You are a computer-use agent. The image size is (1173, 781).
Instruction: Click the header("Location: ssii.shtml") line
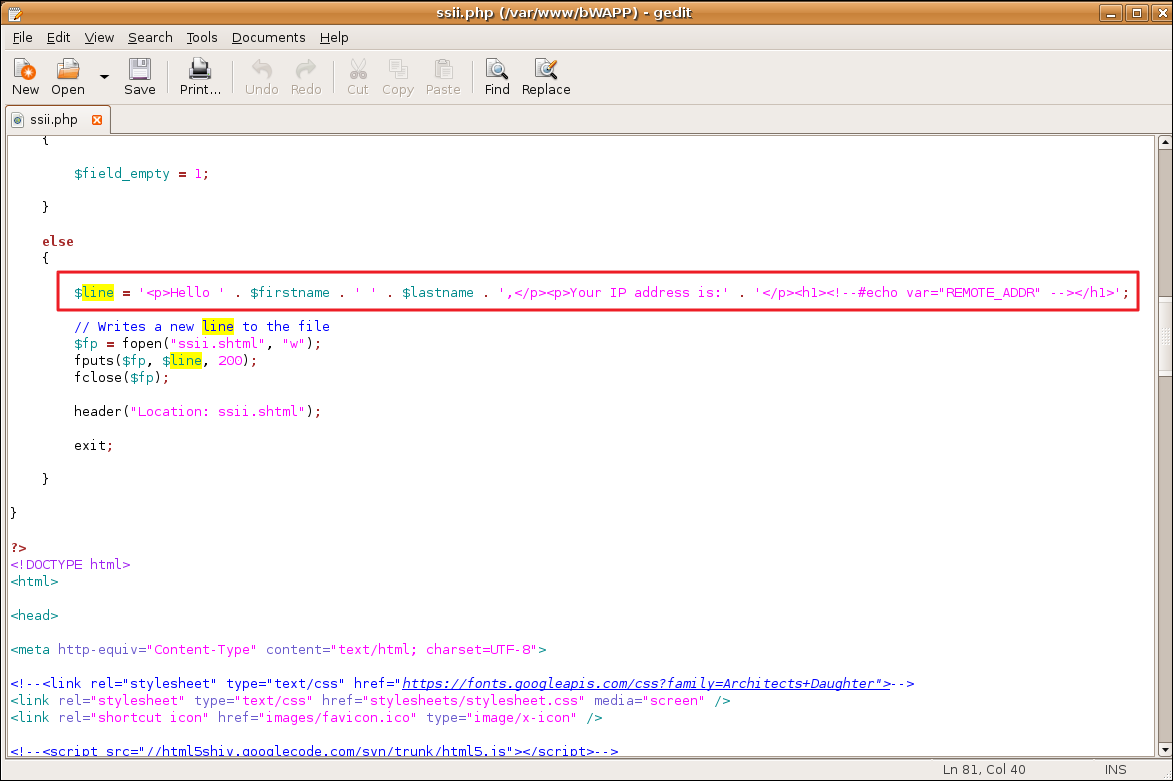point(197,411)
